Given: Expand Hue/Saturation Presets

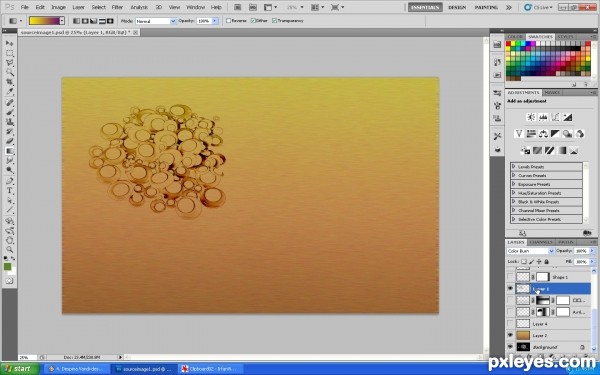Looking at the screenshot, I should [514, 193].
